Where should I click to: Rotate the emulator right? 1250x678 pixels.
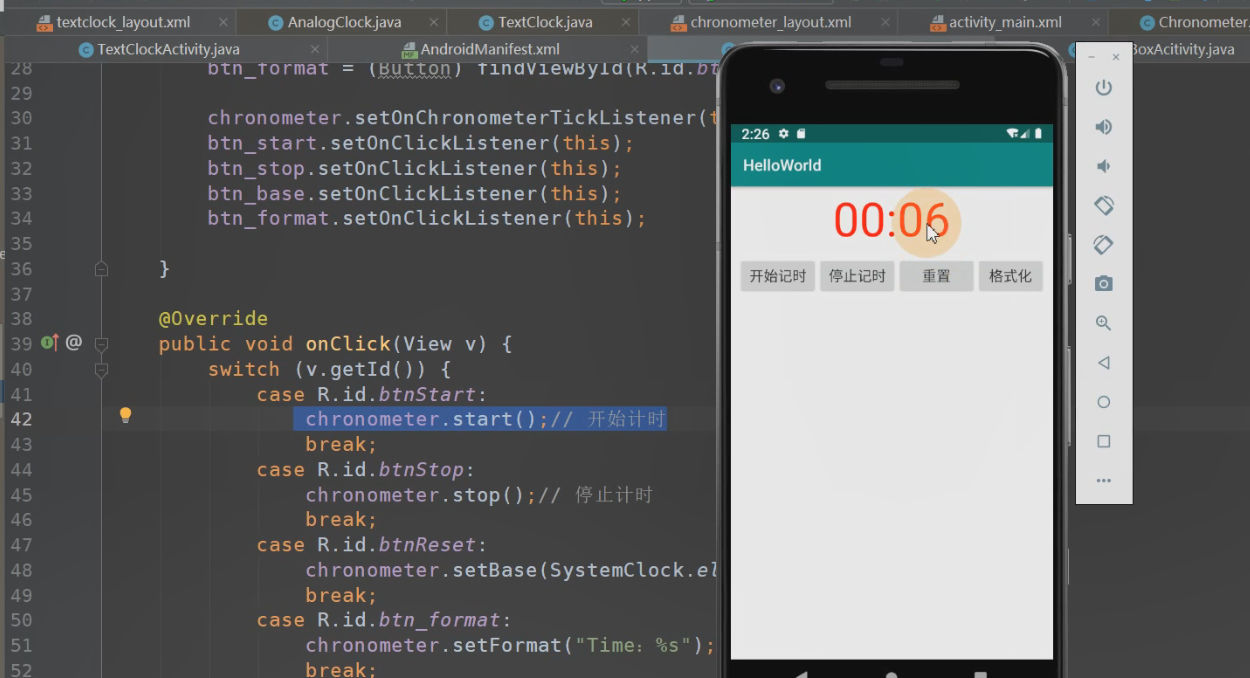coord(1103,245)
